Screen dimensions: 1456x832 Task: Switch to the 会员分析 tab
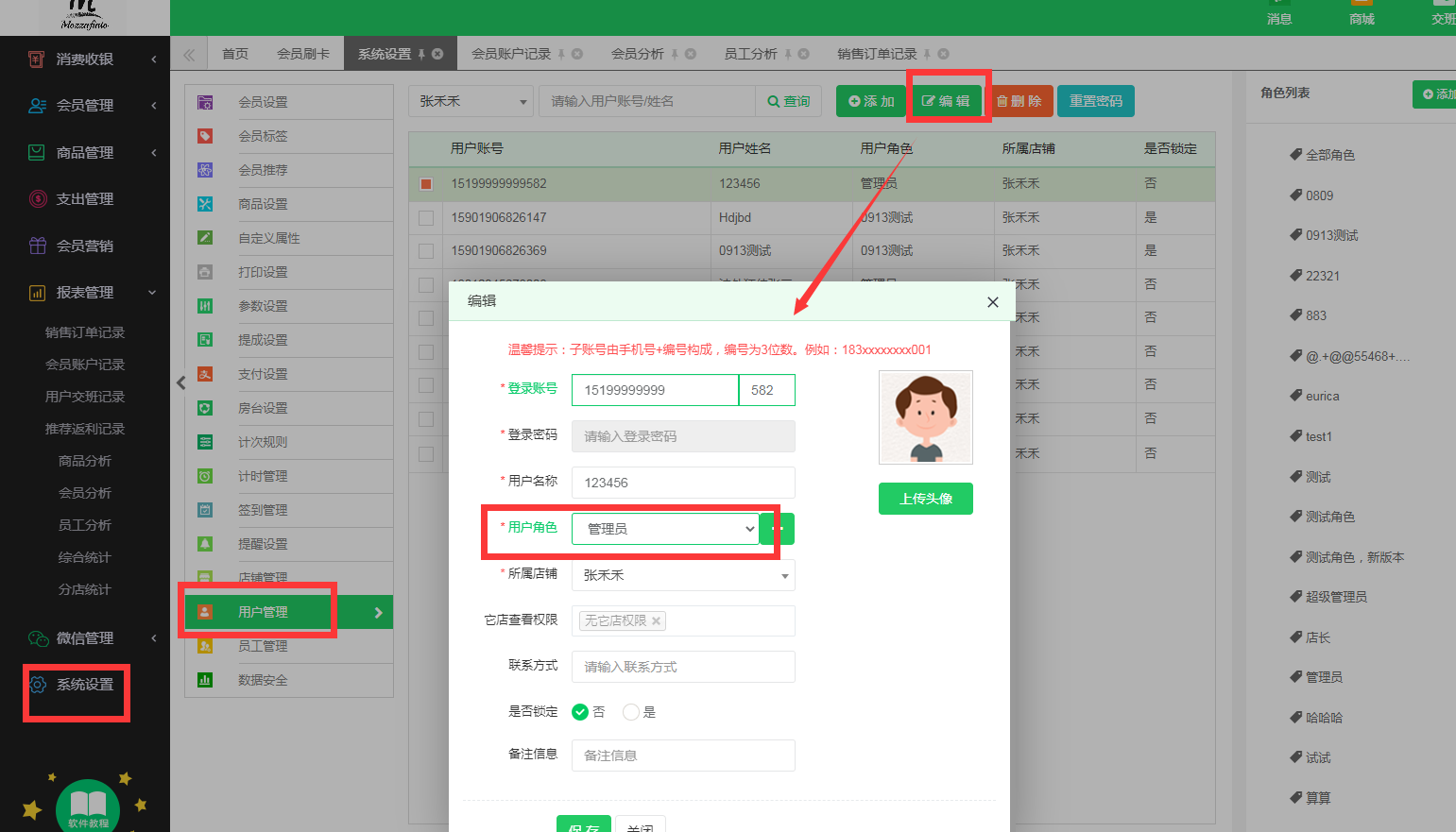point(638,54)
